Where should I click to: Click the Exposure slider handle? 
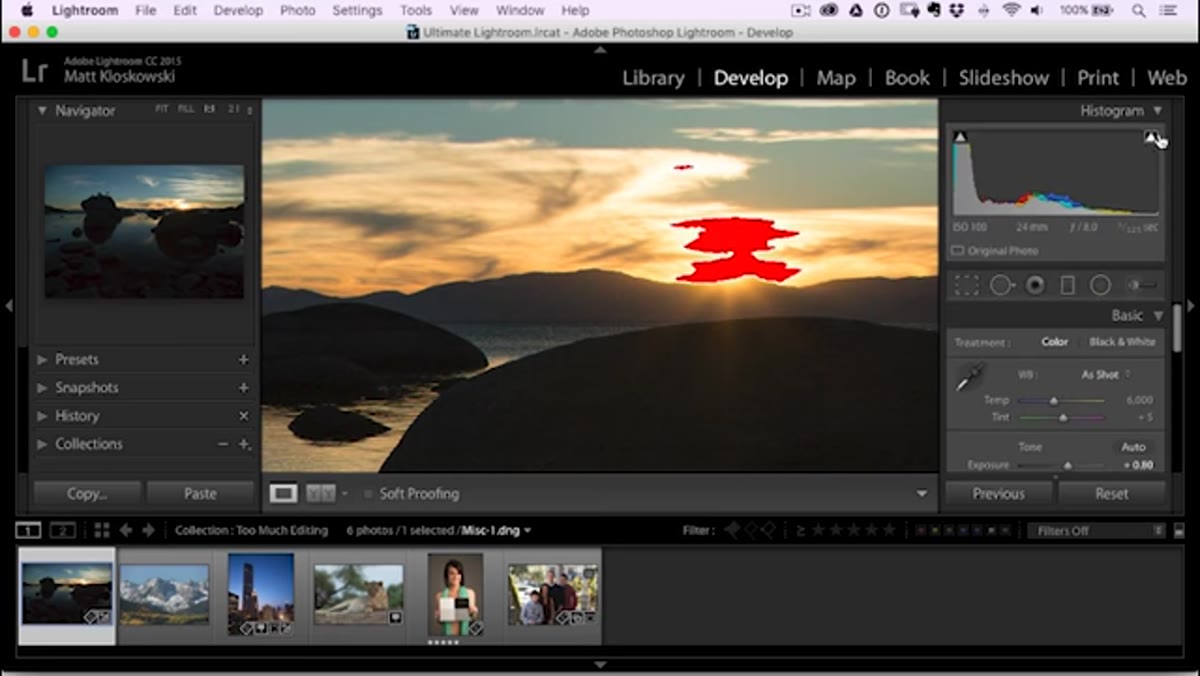(x=1068, y=465)
